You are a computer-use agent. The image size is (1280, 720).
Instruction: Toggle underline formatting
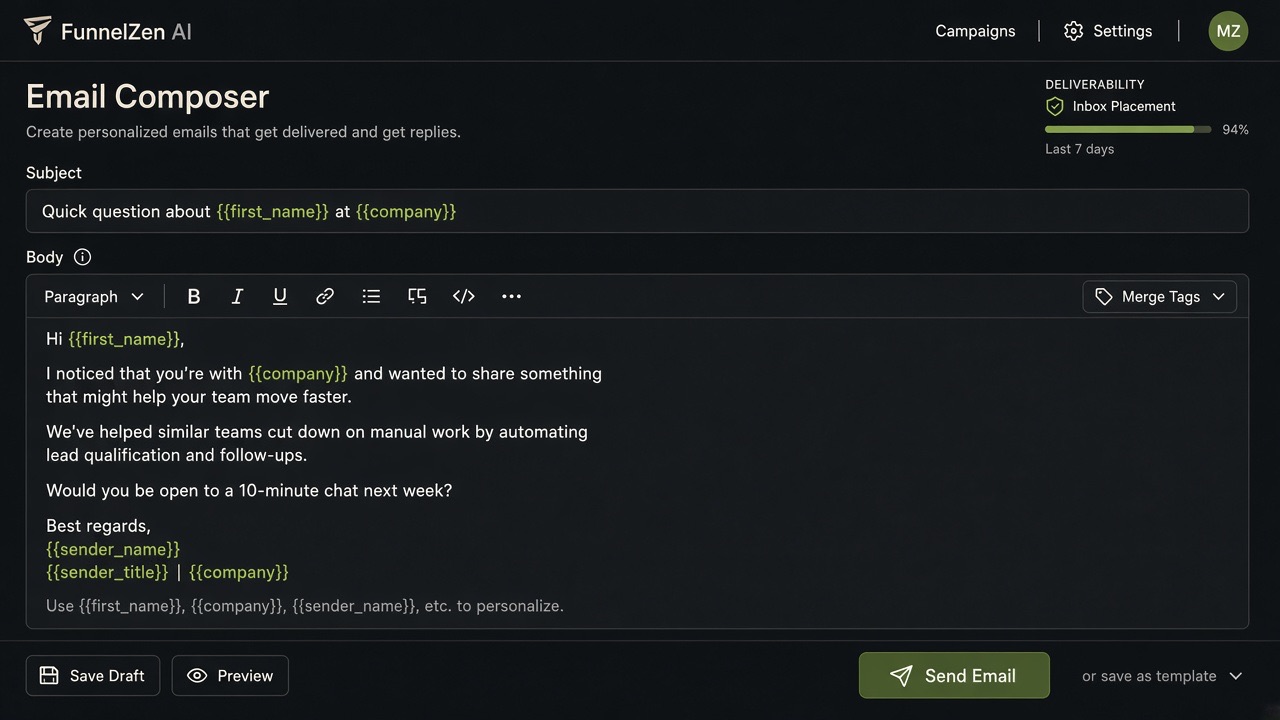pos(280,296)
